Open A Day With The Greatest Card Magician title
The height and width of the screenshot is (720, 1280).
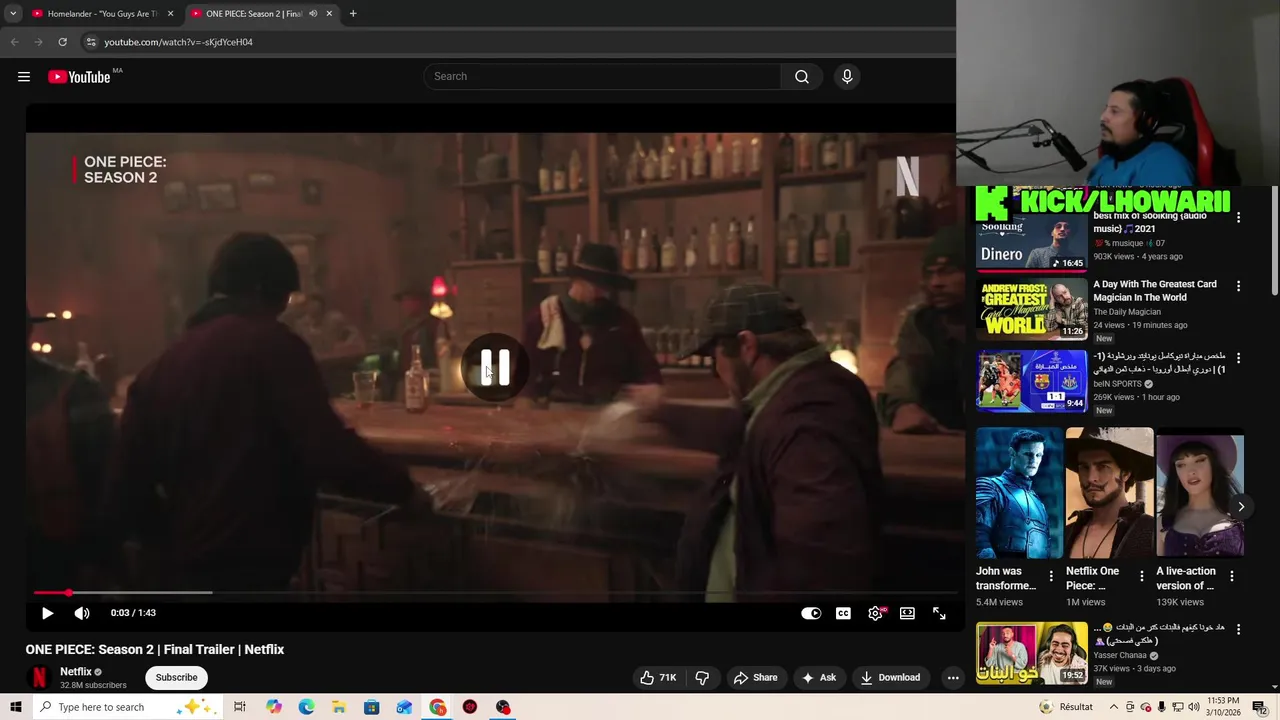click(x=1155, y=291)
